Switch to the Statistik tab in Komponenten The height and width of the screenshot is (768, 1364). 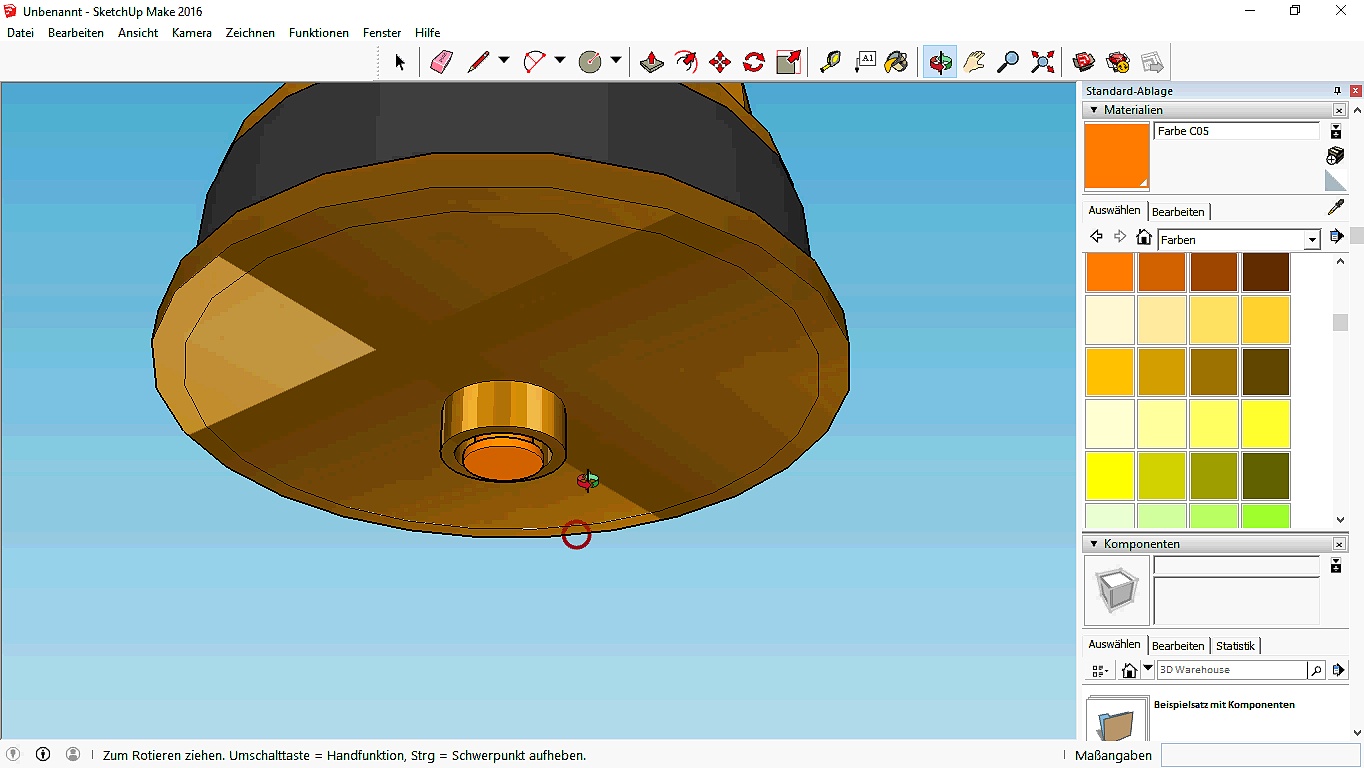coord(1235,646)
